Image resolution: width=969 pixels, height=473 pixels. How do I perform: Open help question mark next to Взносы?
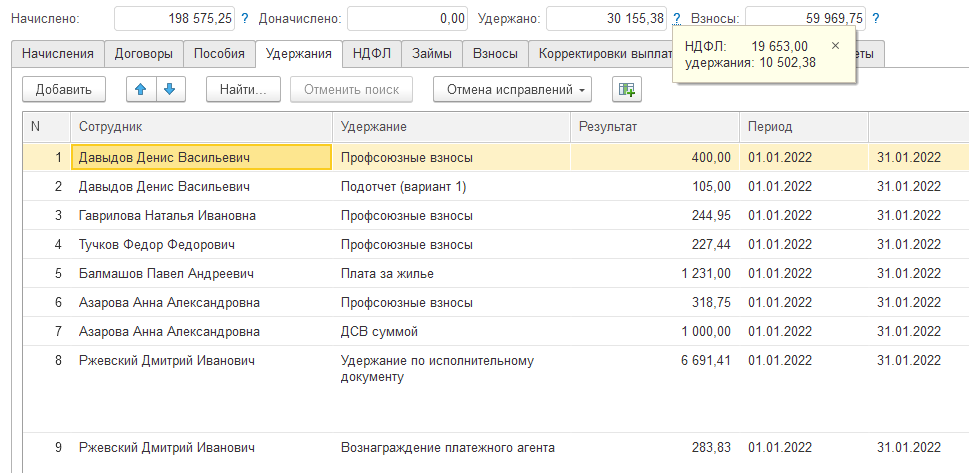[876, 19]
